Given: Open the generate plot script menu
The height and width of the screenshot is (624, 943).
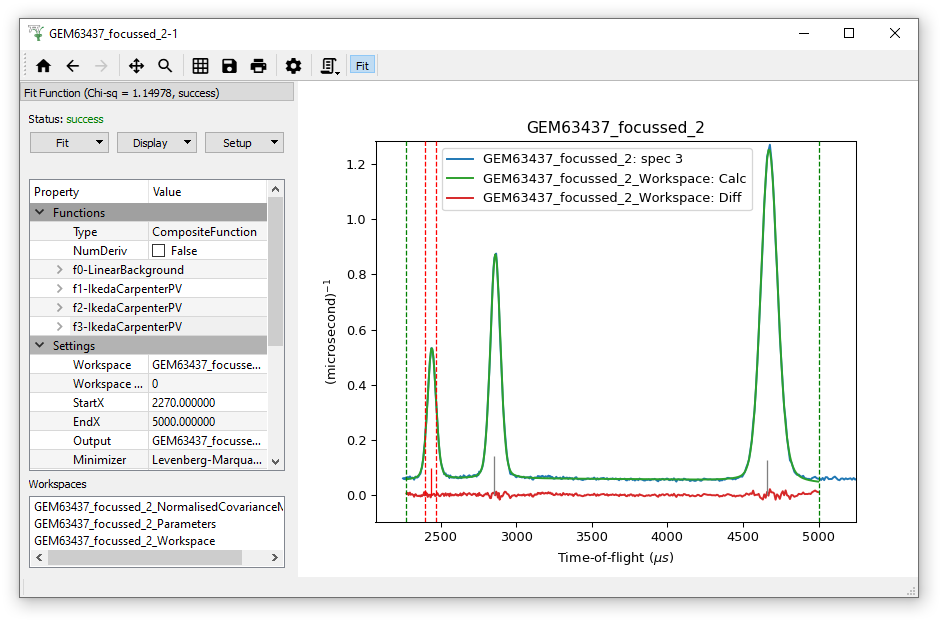Looking at the screenshot, I should pos(329,66).
